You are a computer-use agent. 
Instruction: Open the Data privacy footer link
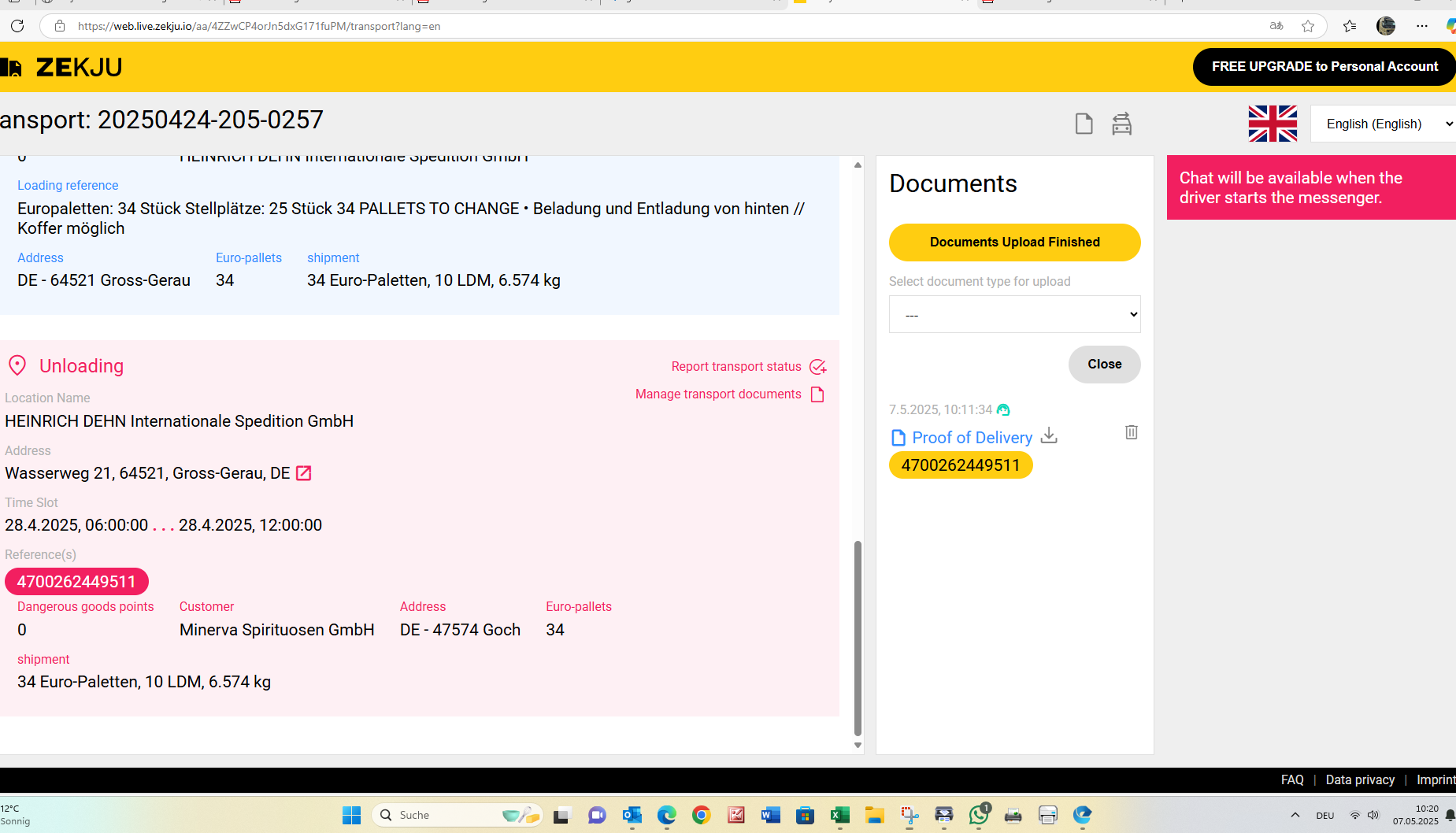click(x=1360, y=779)
